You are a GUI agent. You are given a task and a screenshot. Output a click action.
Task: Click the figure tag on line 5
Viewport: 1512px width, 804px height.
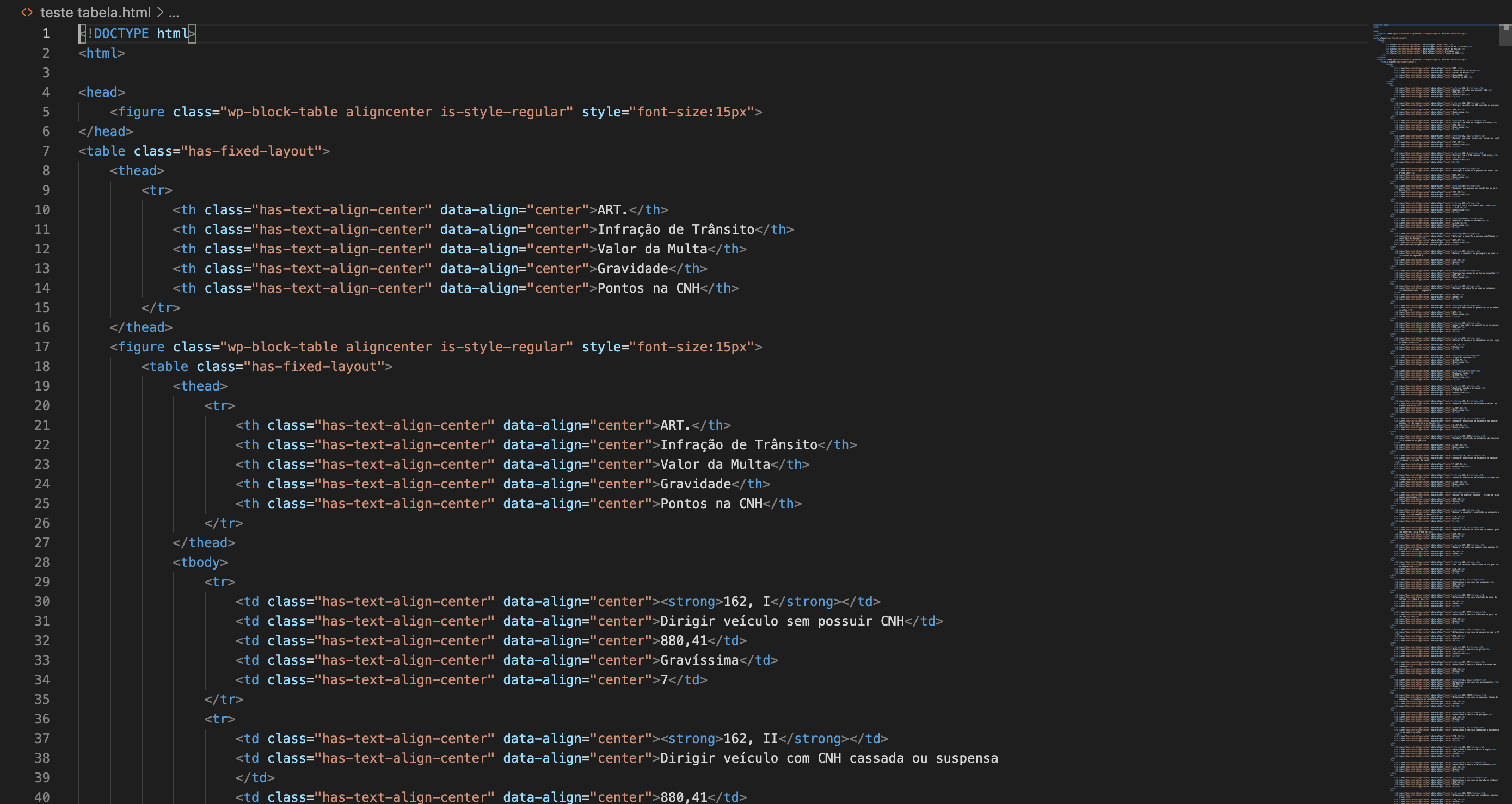coord(436,112)
